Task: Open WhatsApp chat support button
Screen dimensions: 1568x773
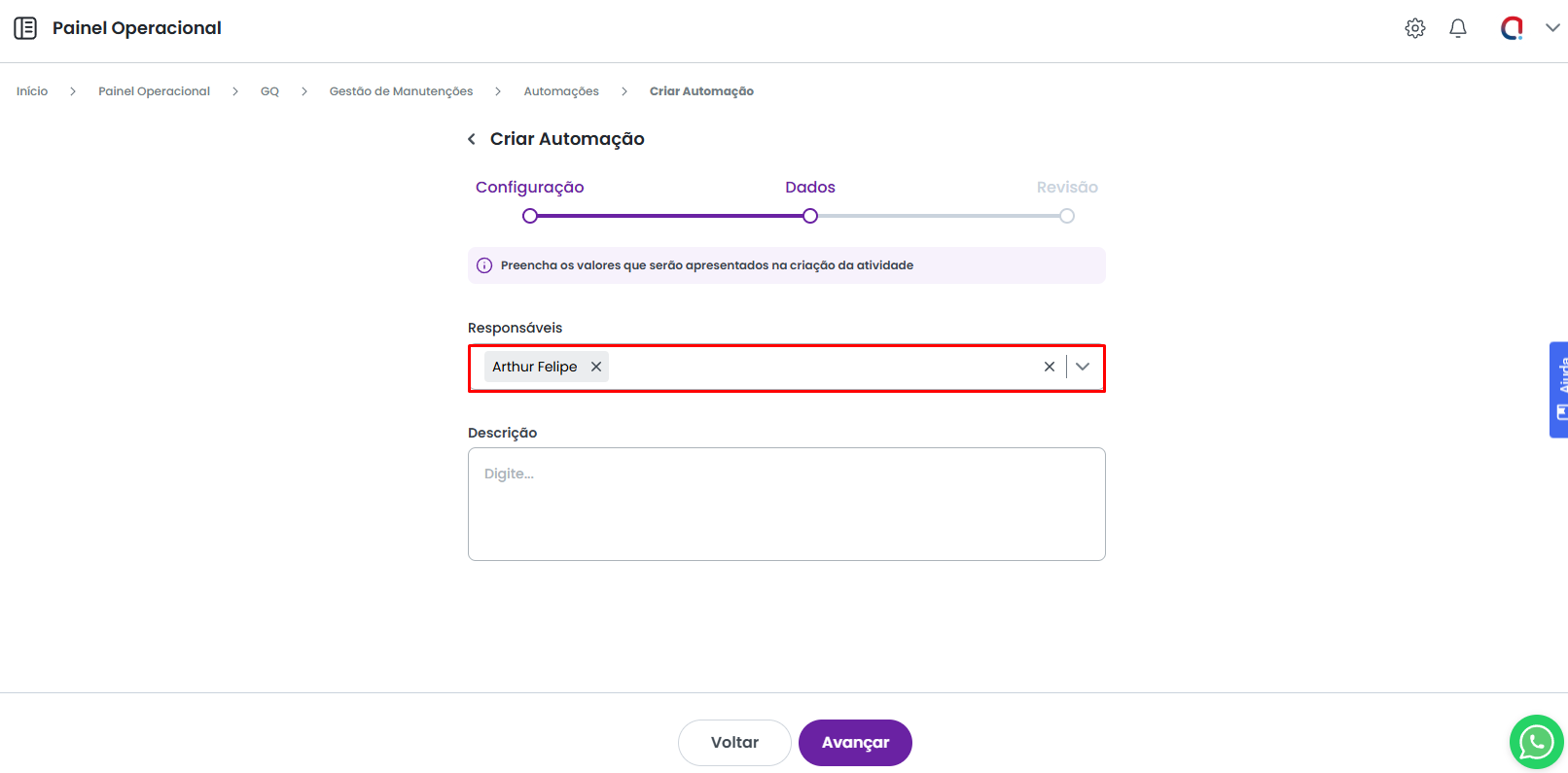Action: click(x=1536, y=742)
